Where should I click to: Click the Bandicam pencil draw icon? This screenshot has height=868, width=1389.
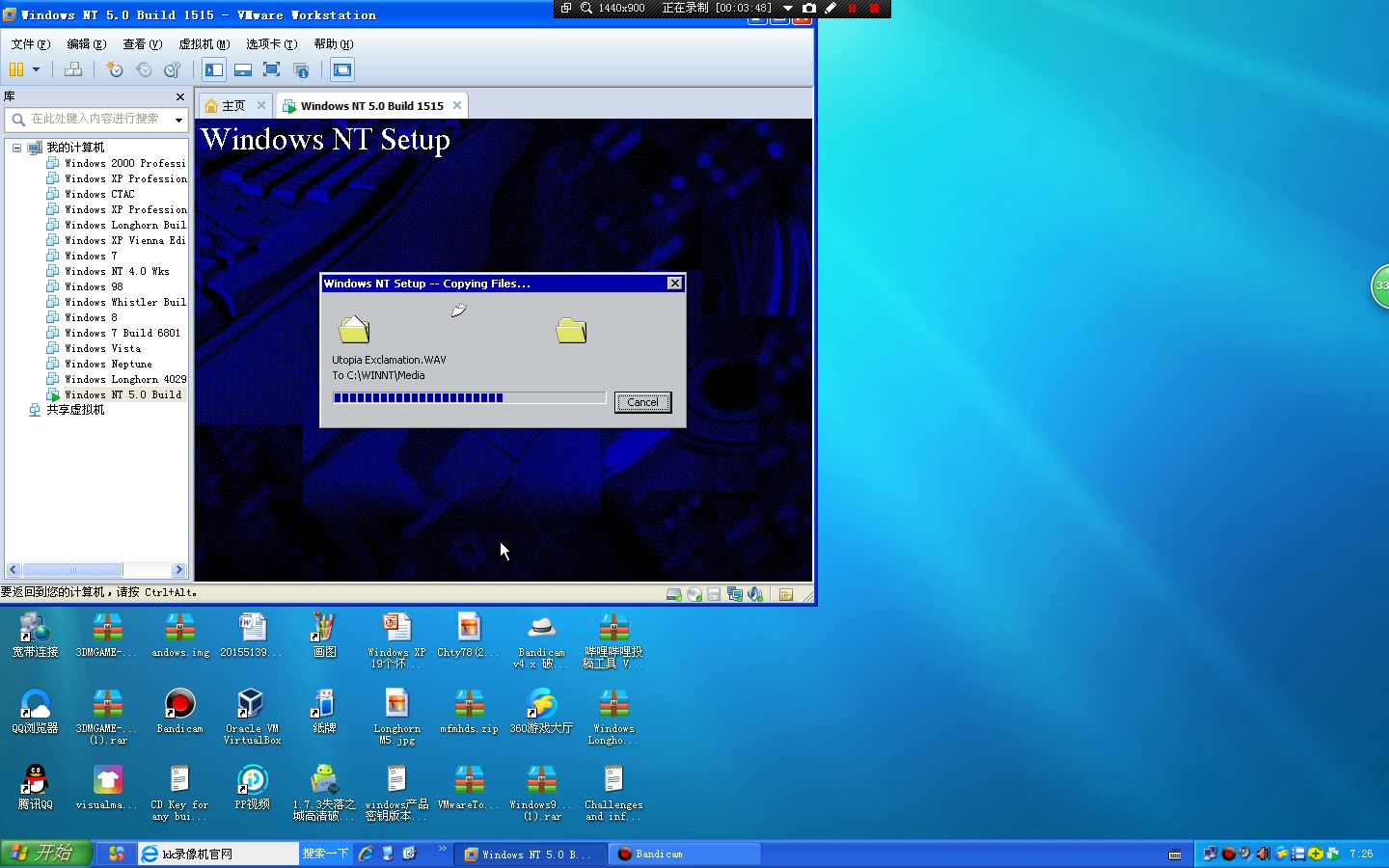tap(831, 8)
